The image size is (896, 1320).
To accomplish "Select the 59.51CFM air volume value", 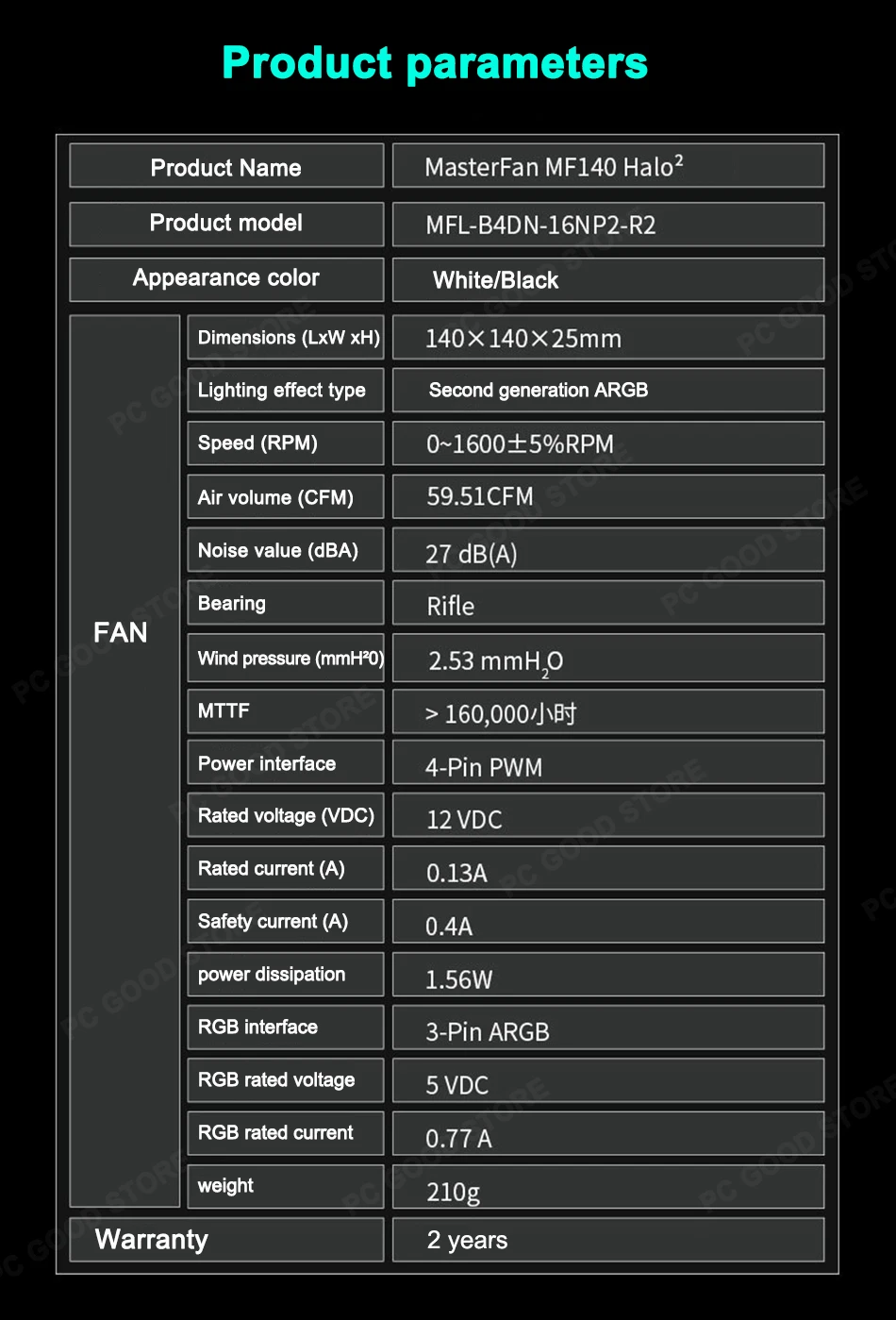I will click(479, 496).
